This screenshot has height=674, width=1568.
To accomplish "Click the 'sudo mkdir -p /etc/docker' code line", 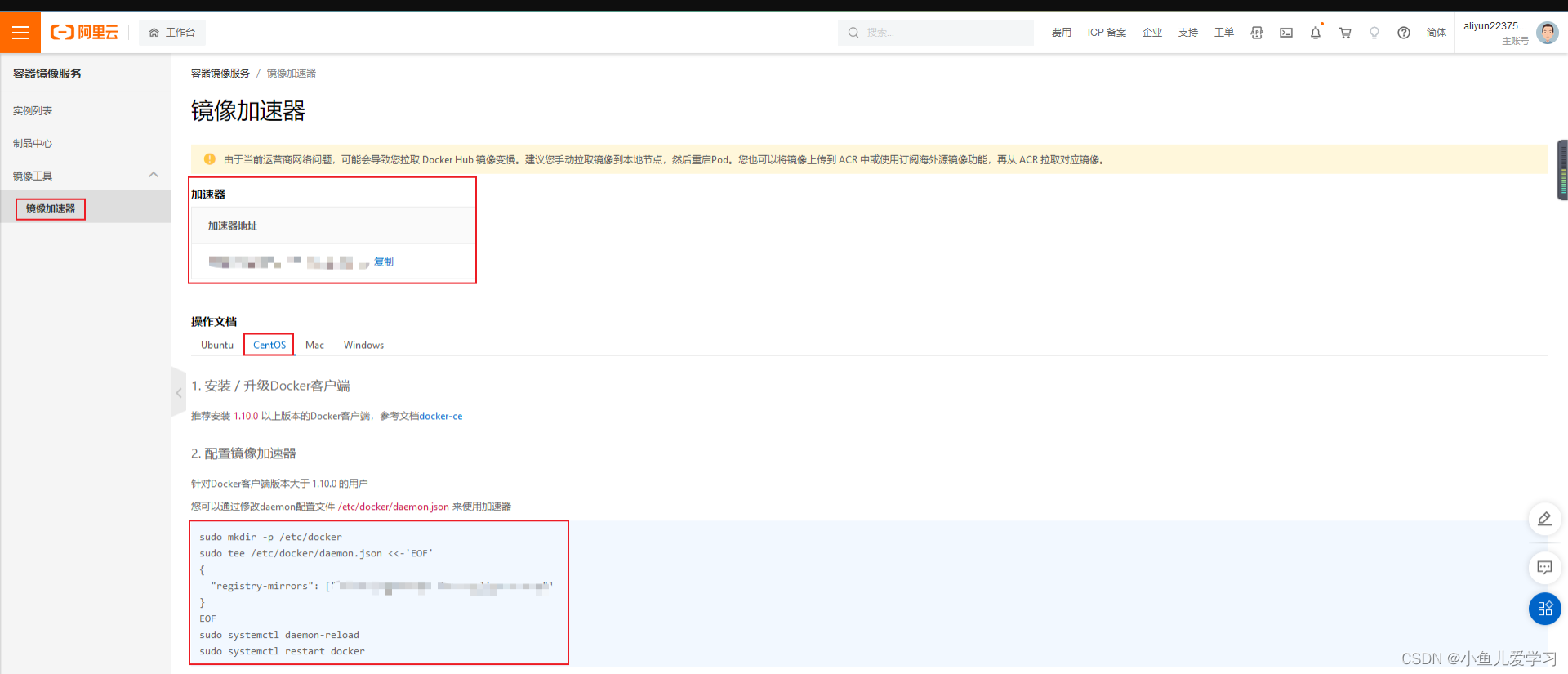I will coord(271,537).
